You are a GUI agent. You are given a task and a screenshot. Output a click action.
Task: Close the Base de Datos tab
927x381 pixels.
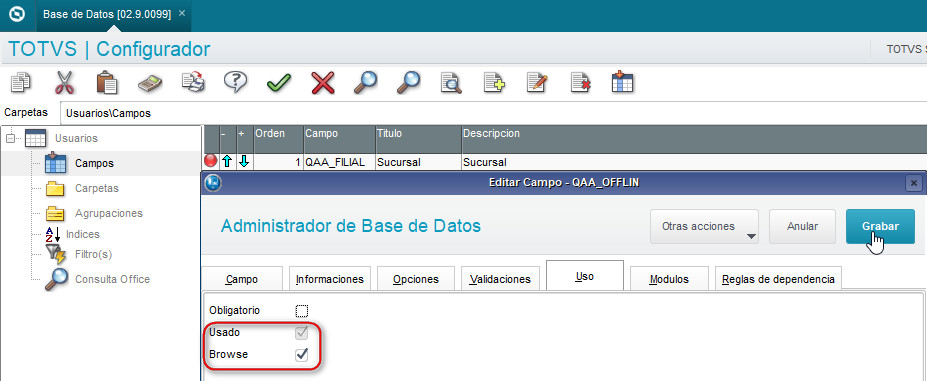[x=181, y=13]
